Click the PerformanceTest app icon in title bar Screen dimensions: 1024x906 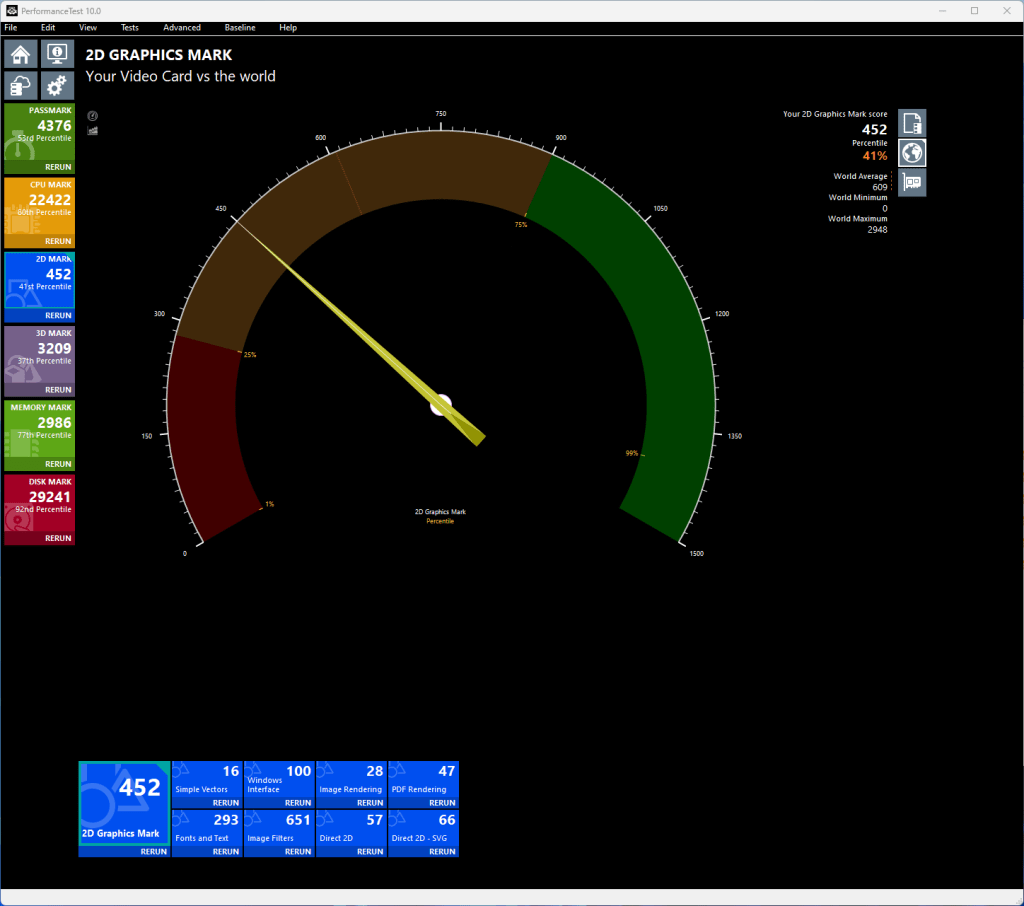point(11,10)
